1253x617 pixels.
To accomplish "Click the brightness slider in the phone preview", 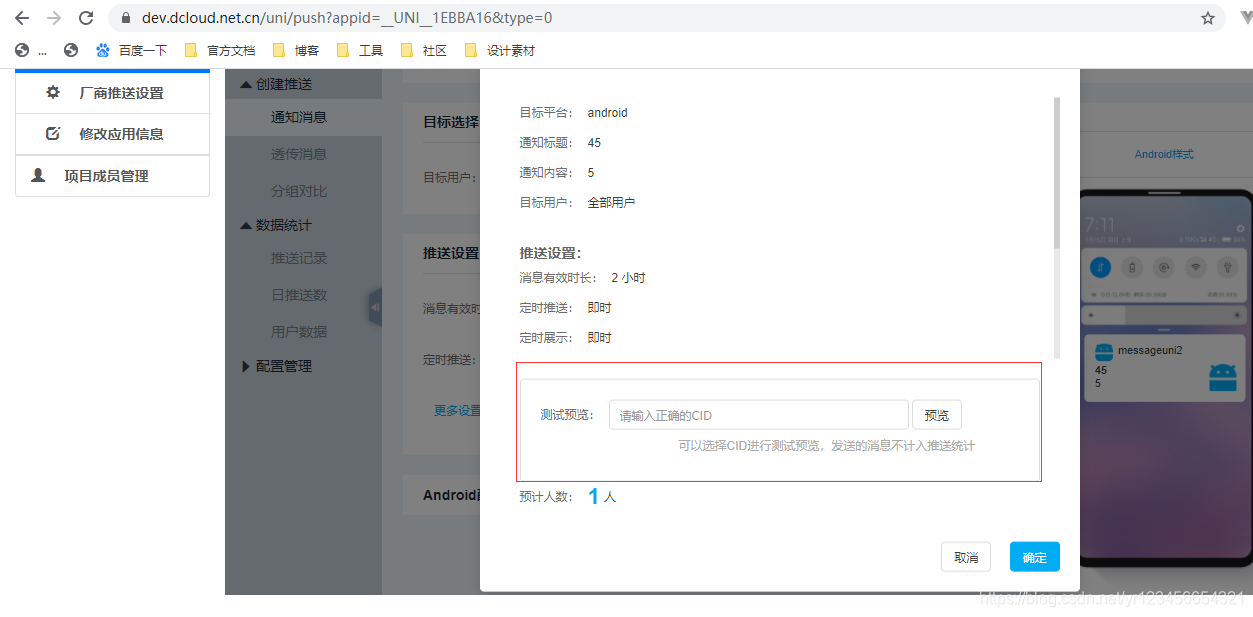I will tap(1164, 314).
